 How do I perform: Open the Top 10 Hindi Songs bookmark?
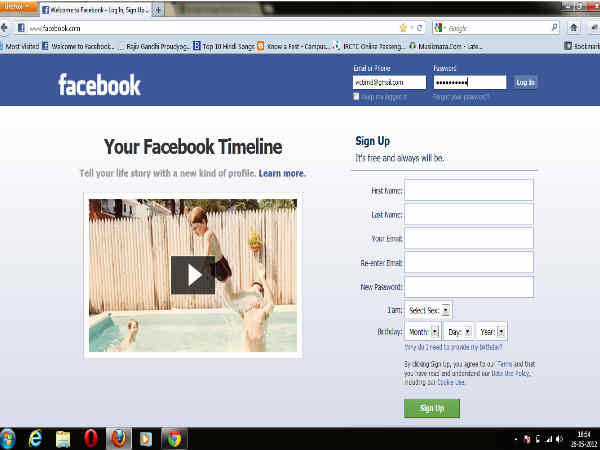pyautogui.click(x=224, y=46)
